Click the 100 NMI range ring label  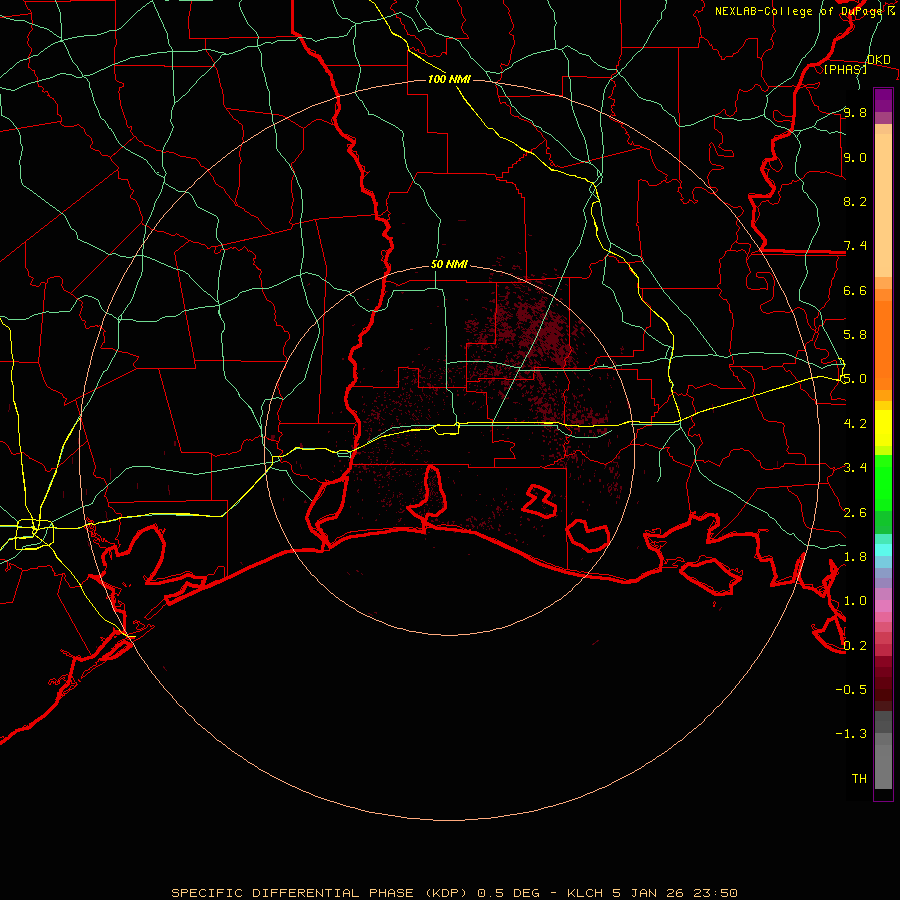point(449,79)
